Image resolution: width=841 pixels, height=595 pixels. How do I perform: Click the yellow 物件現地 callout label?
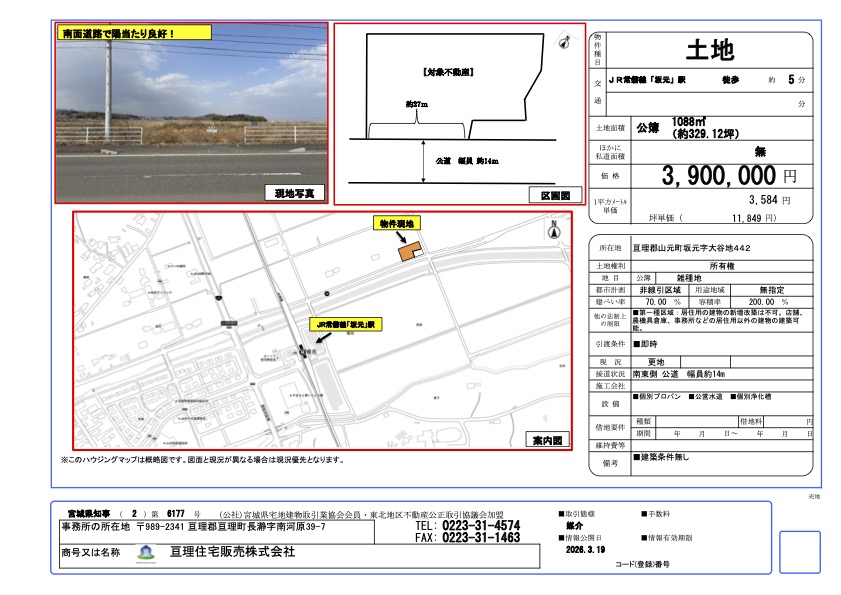pos(398,222)
